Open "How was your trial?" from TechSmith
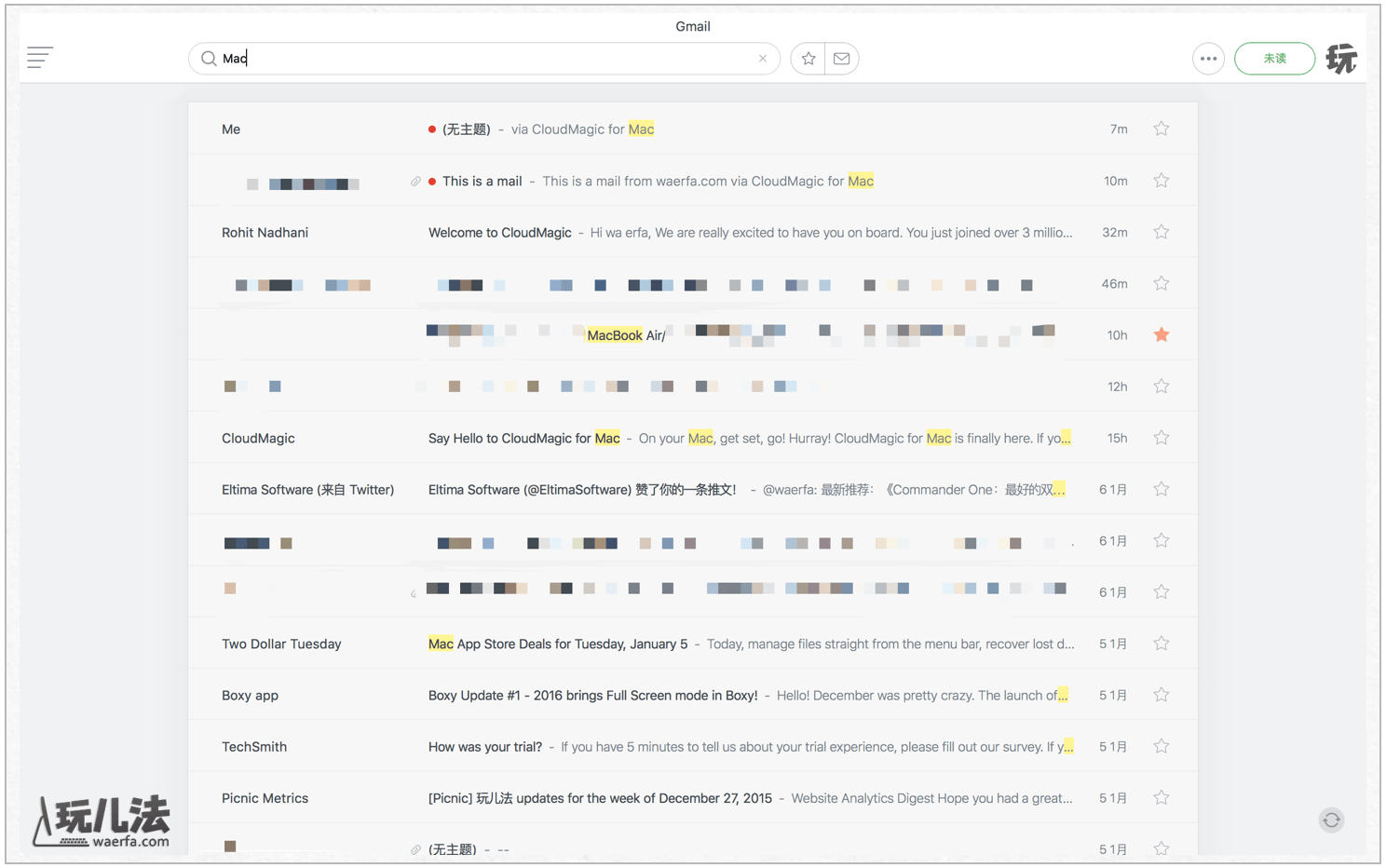 pos(693,746)
